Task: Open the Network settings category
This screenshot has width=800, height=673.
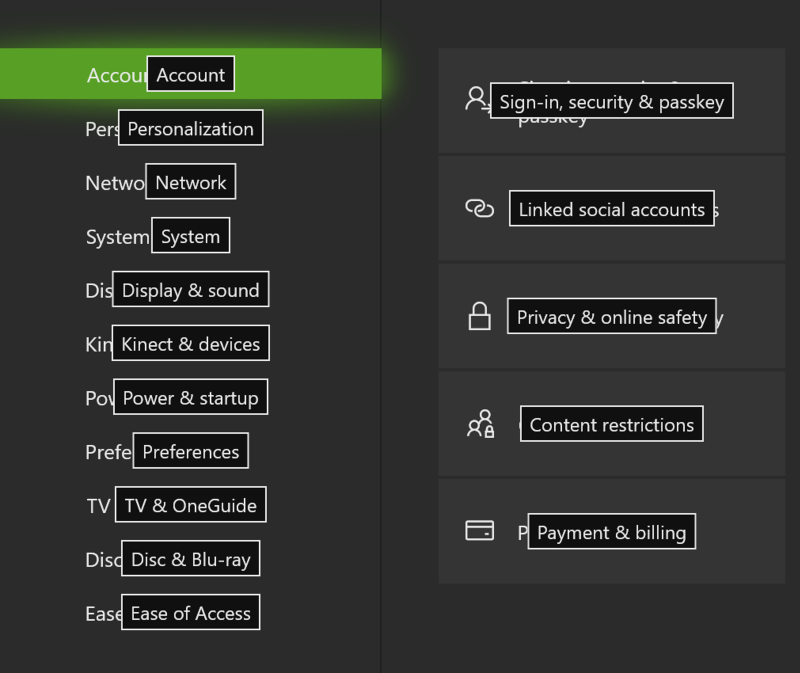Action: click(x=190, y=182)
